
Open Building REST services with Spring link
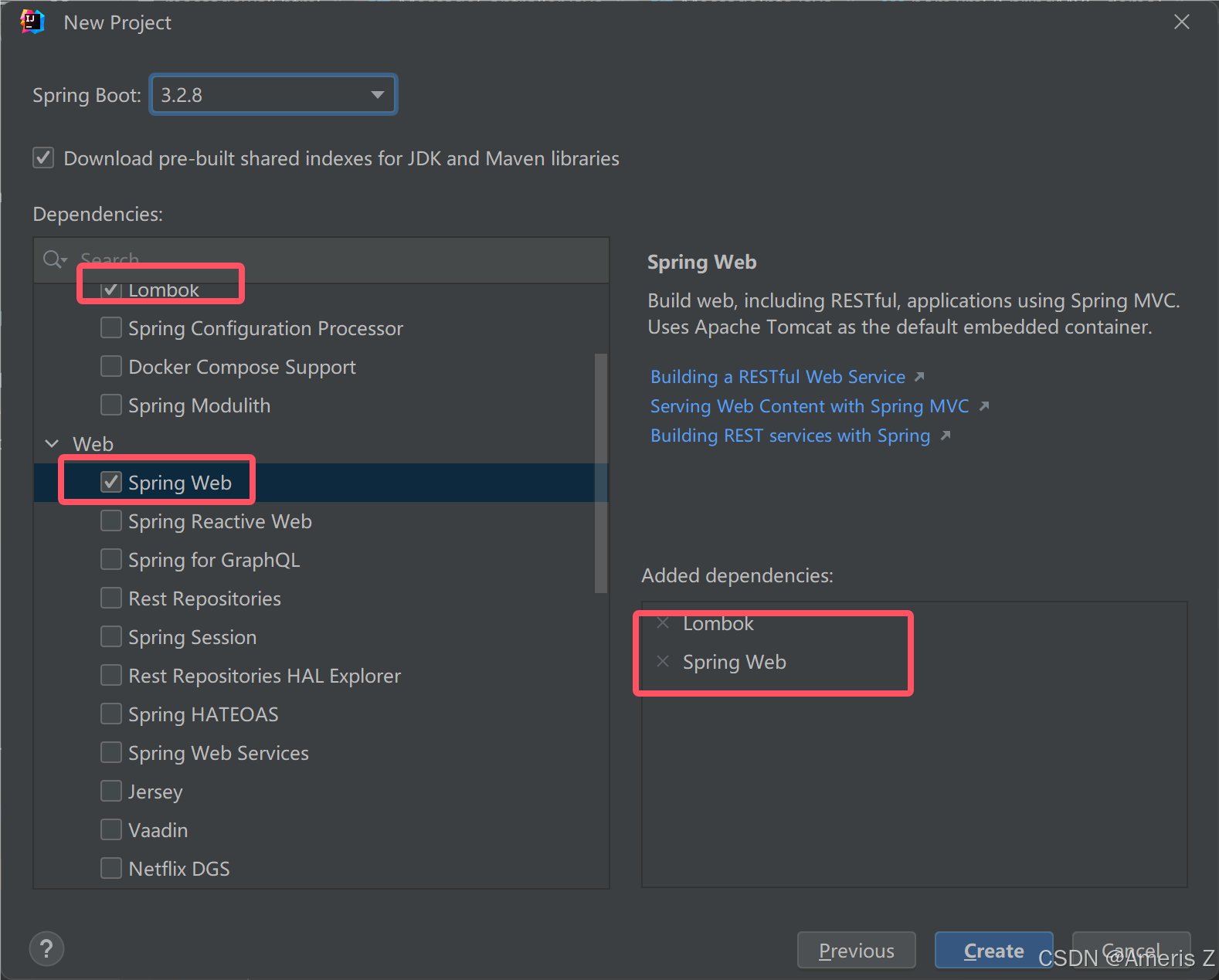(790, 436)
